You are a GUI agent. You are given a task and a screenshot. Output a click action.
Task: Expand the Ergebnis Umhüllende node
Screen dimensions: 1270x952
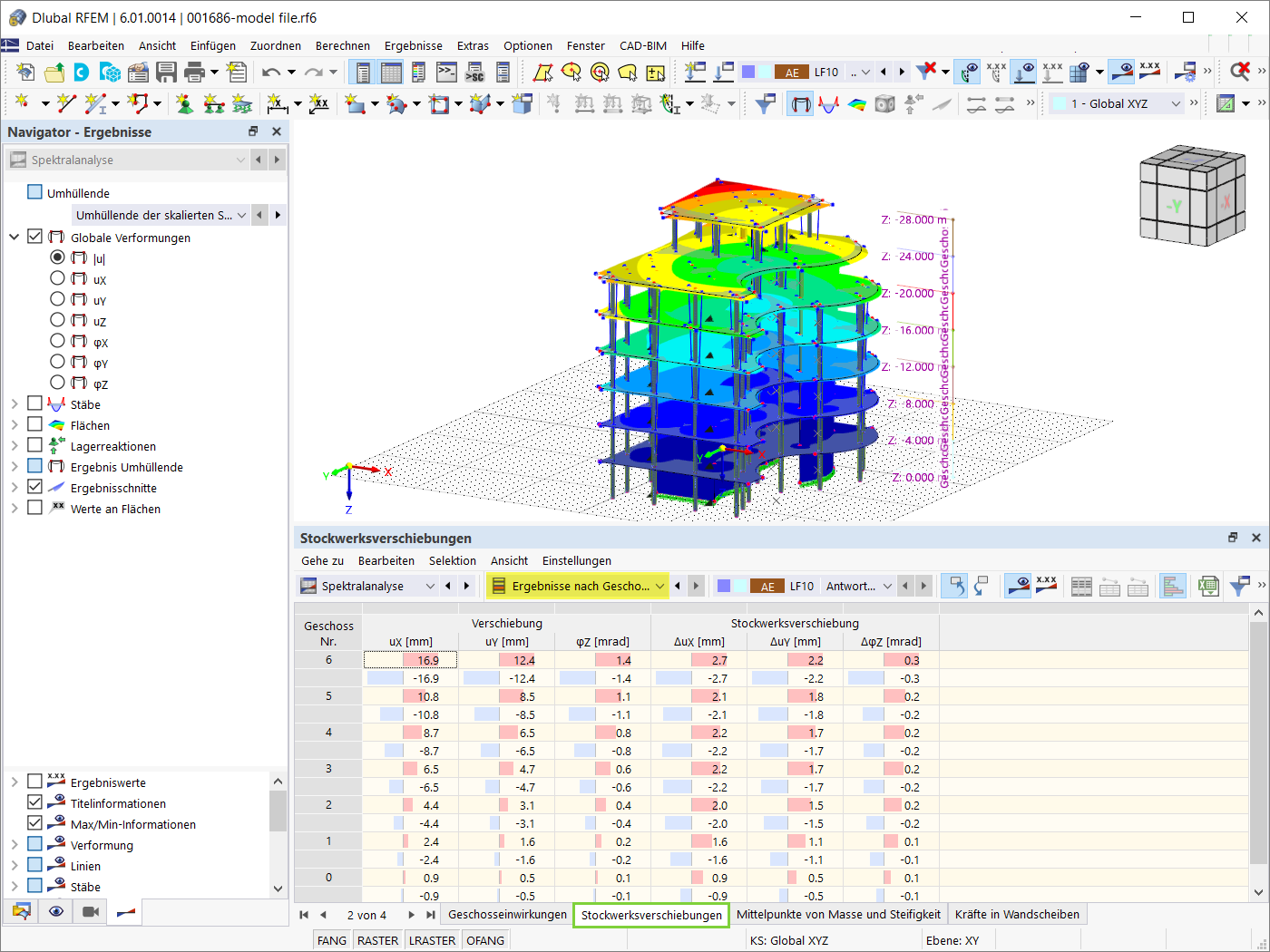[x=15, y=467]
